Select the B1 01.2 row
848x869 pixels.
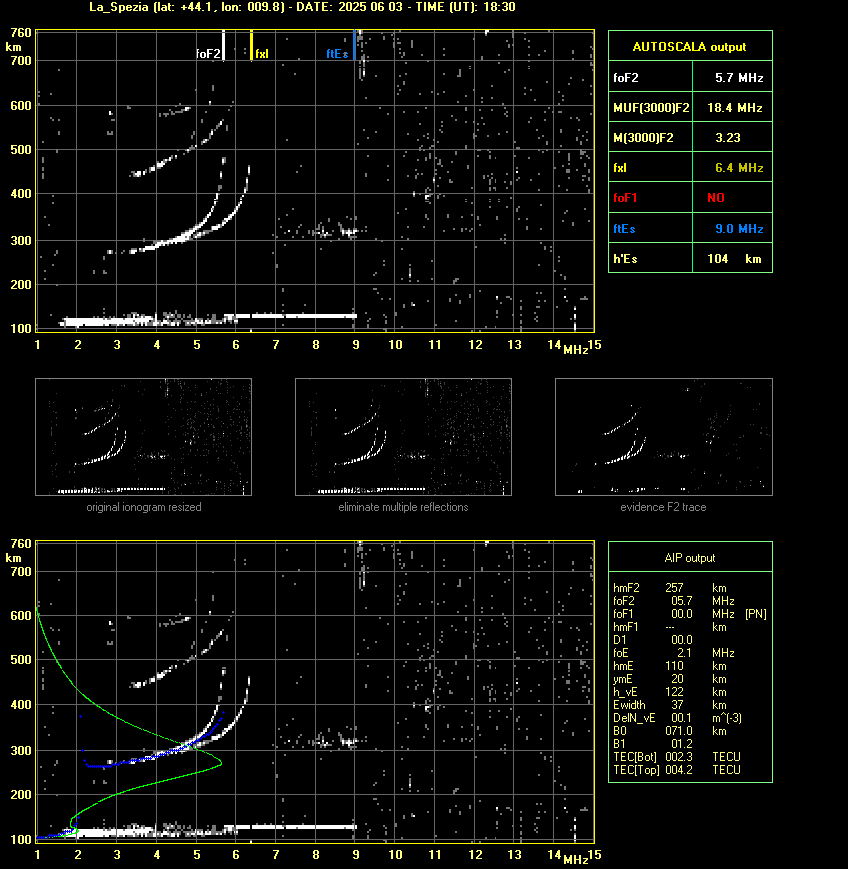click(690, 744)
